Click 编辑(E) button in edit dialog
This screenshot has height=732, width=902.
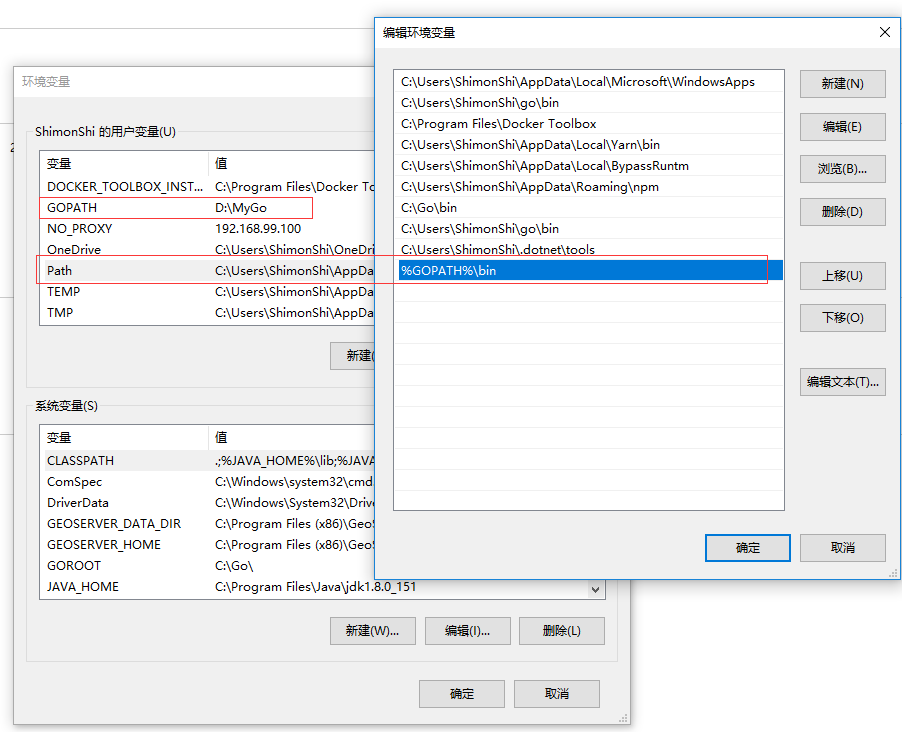point(842,127)
